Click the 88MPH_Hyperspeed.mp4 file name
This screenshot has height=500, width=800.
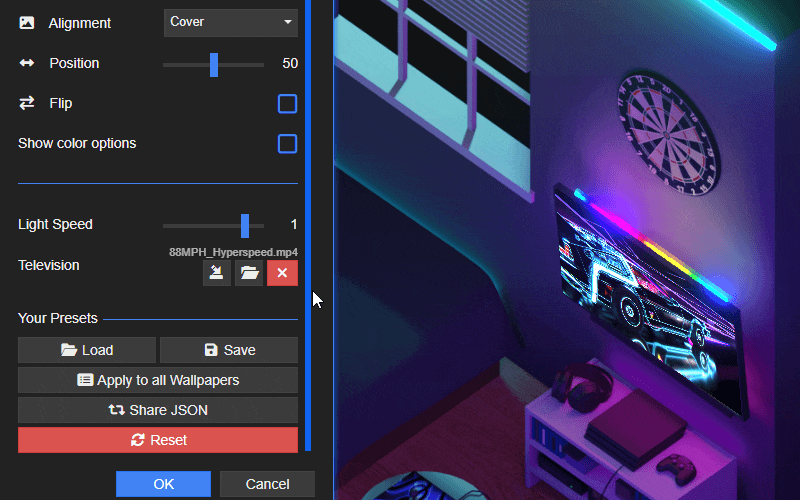pos(233,252)
